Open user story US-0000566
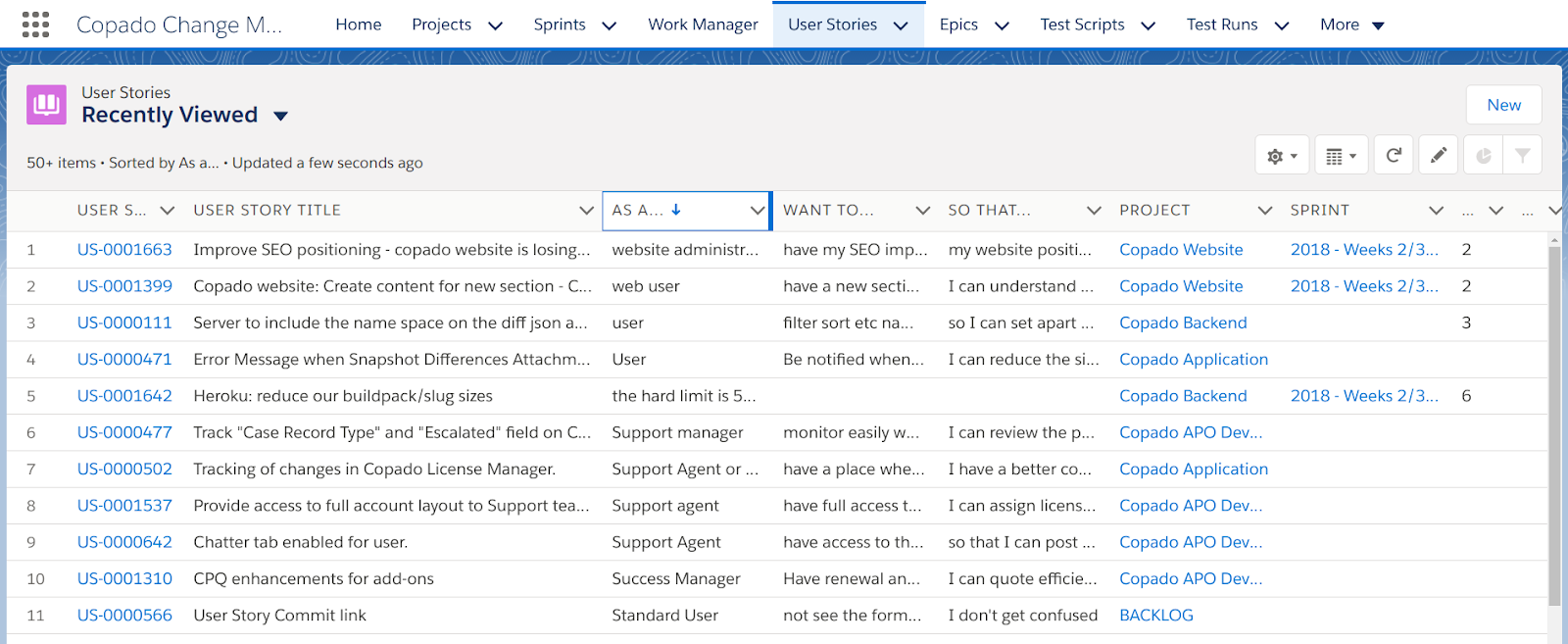This screenshot has width=1568, height=644. click(124, 616)
